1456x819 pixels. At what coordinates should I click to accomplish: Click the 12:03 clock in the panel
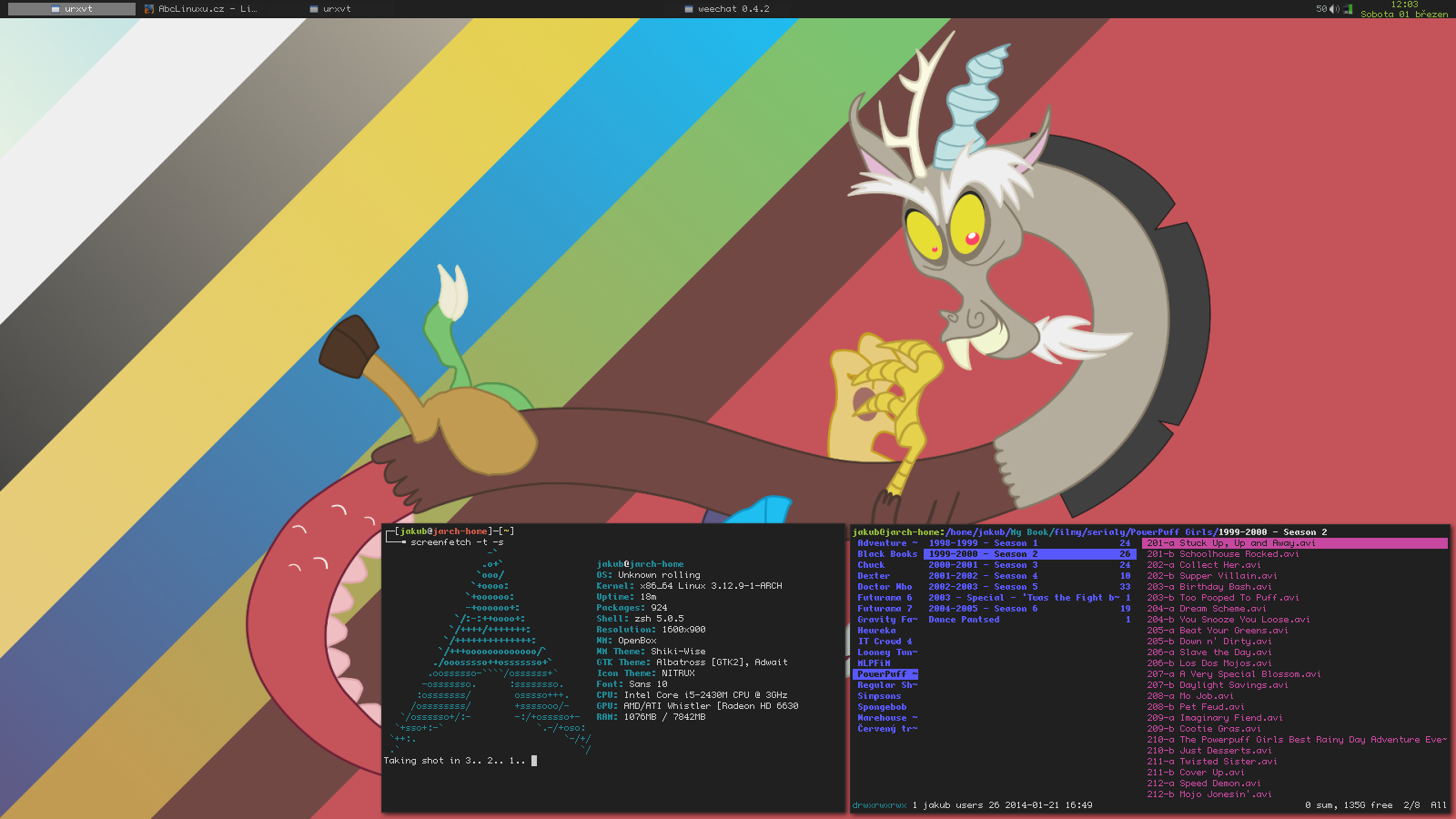(x=1404, y=5)
